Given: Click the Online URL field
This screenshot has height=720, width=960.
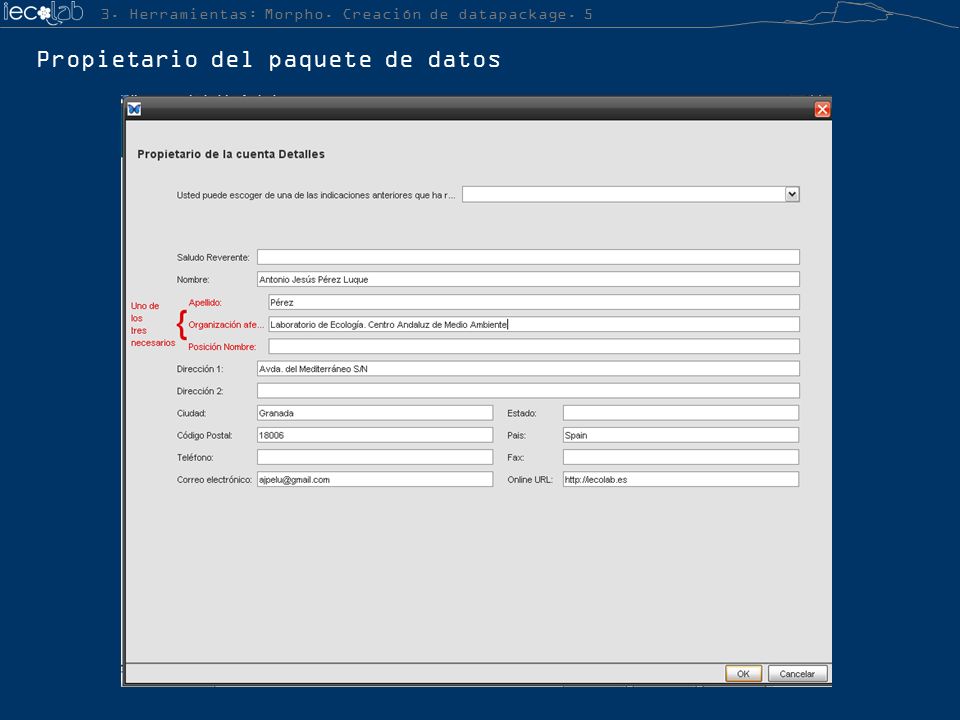Looking at the screenshot, I should click(x=681, y=479).
